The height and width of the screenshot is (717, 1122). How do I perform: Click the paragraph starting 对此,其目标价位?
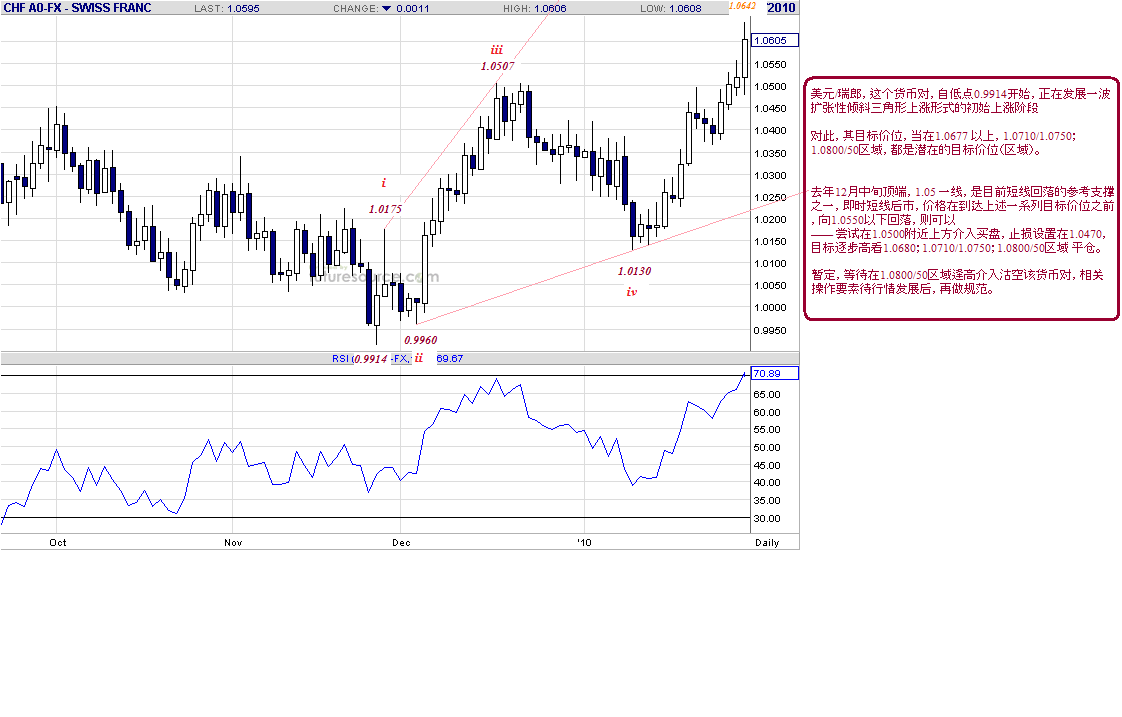pos(943,142)
